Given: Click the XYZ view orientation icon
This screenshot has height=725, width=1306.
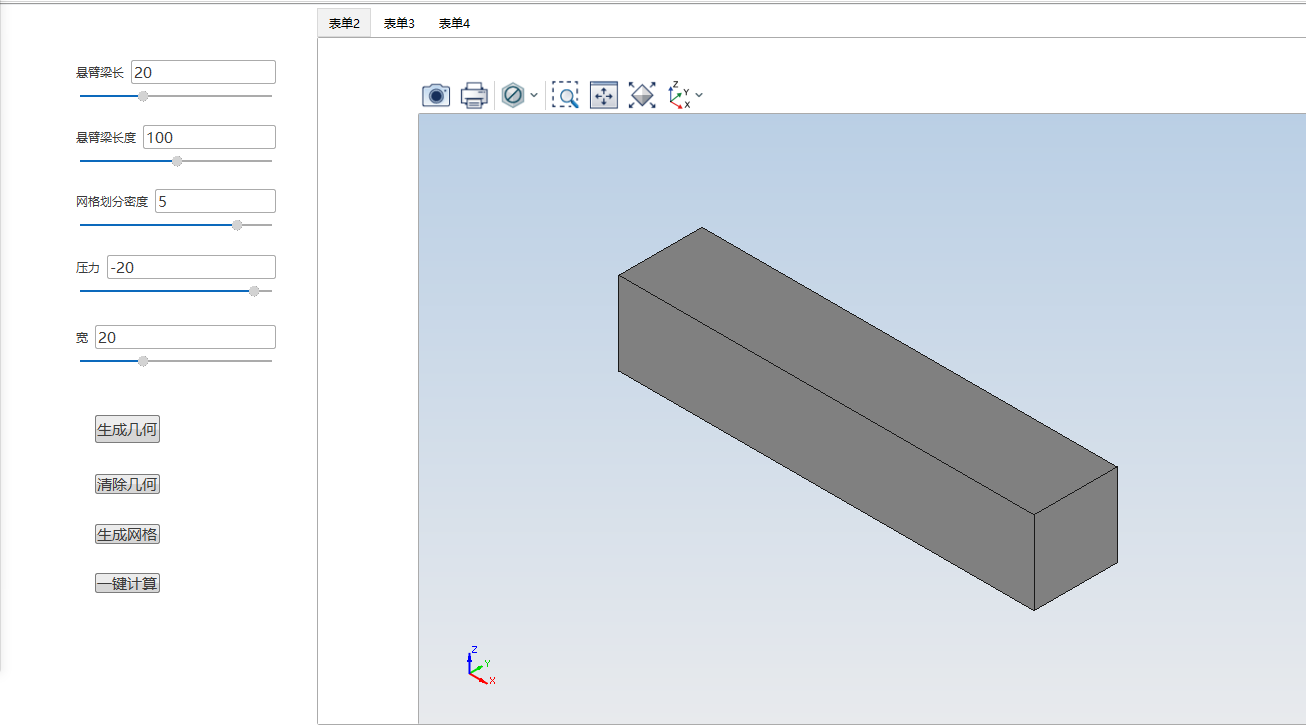Looking at the screenshot, I should pyautogui.click(x=679, y=95).
